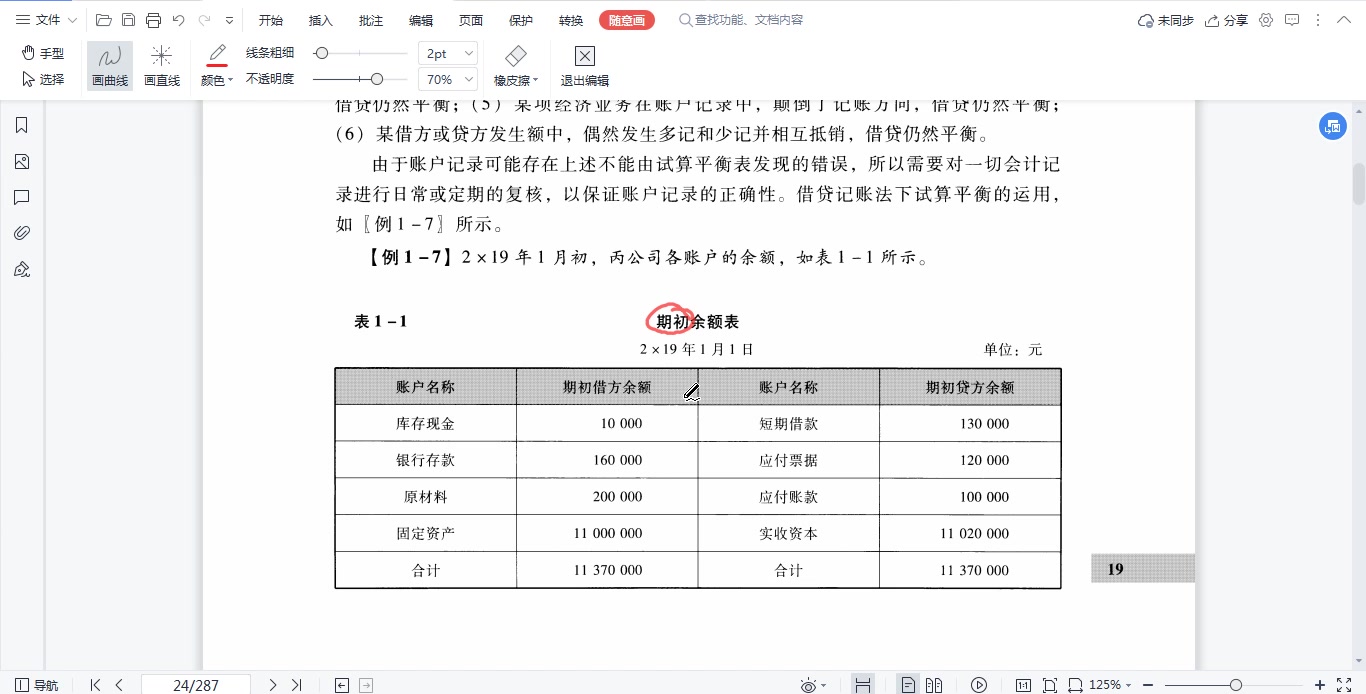Open the 颜色 pen color picker
Viewport: 1366px width, 694px height.
[x=215, y=79]
